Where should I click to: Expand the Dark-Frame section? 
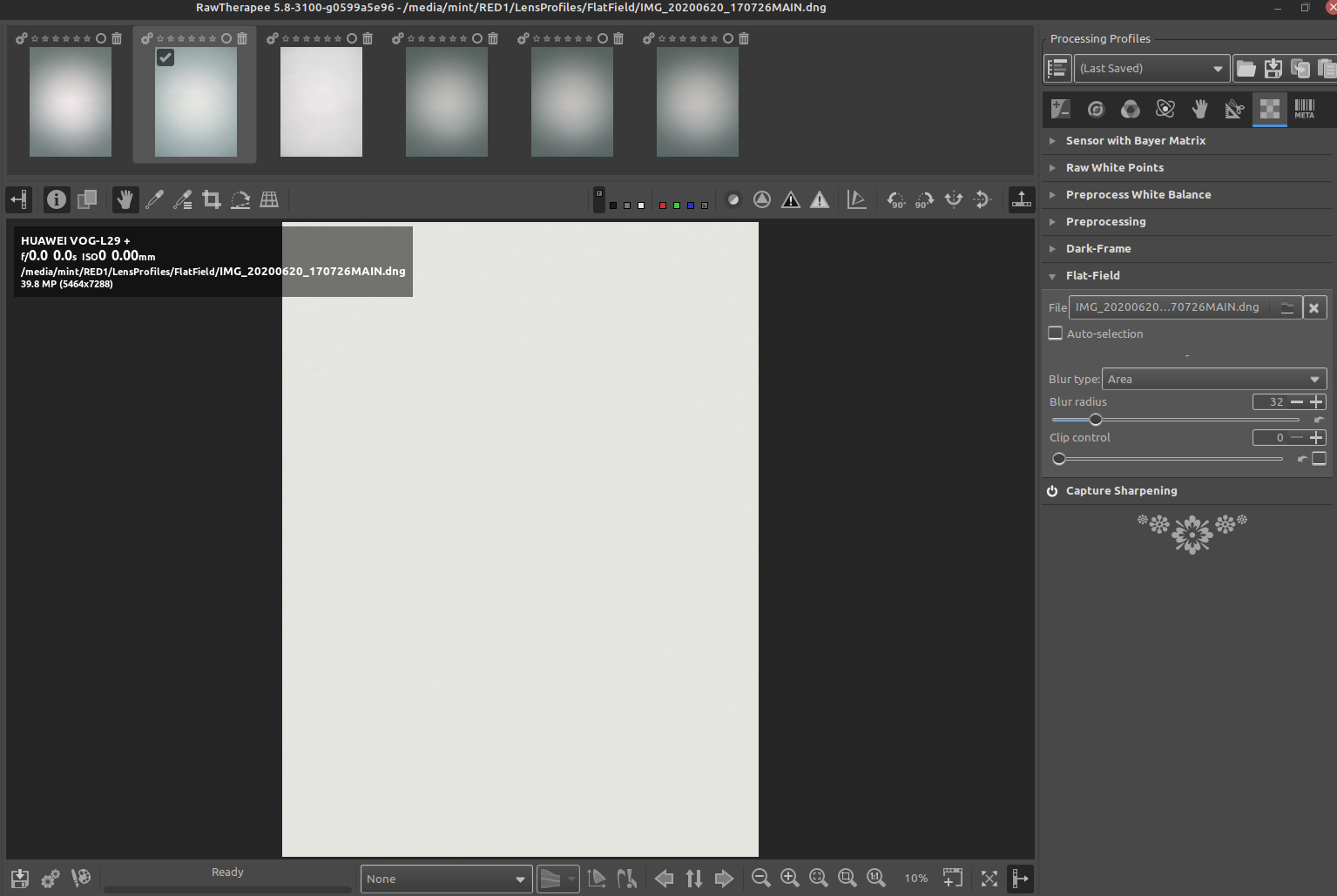(x=1097, y=248)
